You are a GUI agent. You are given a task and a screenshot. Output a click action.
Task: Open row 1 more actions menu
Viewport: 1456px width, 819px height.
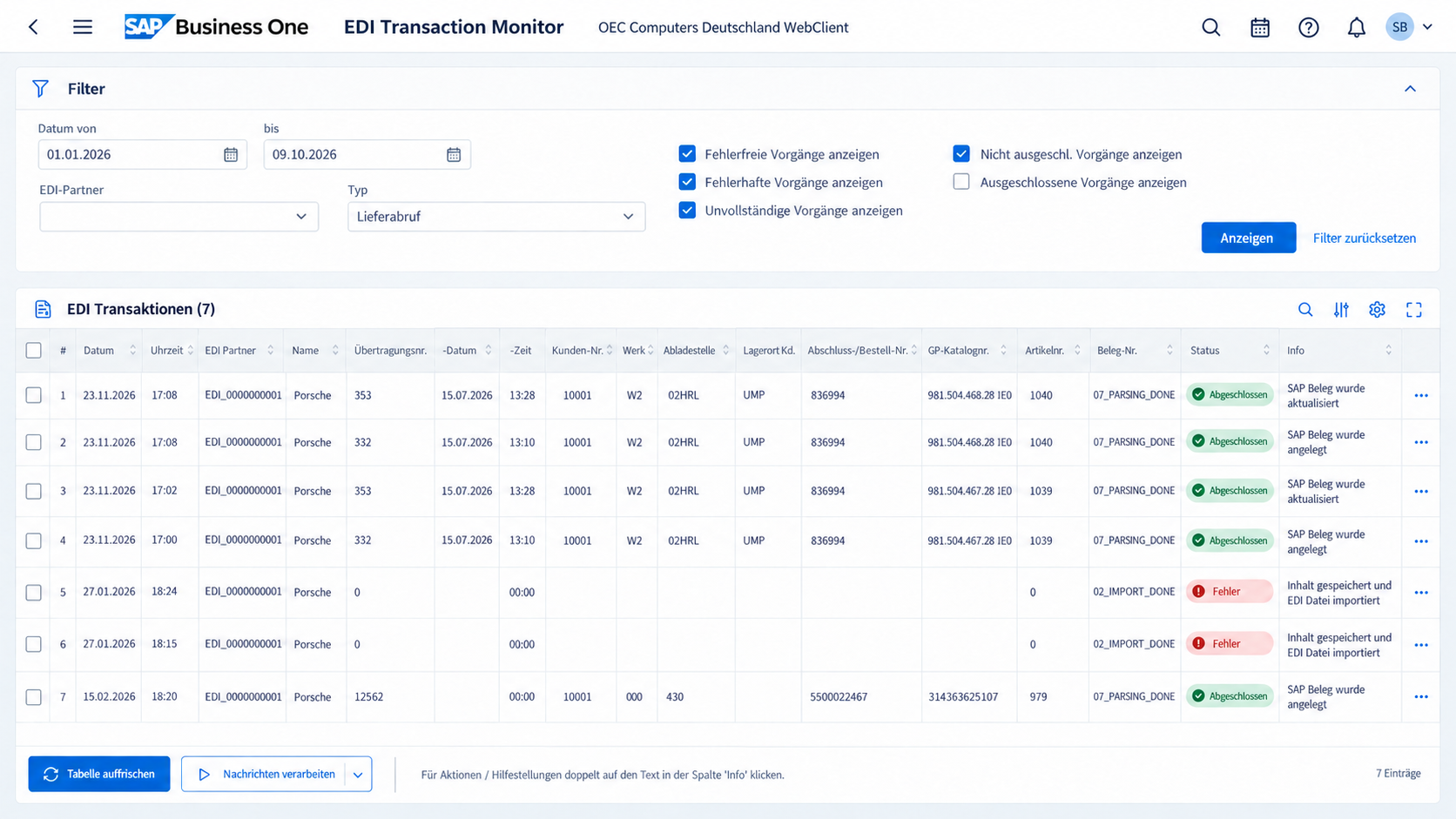click(1421, 395)
